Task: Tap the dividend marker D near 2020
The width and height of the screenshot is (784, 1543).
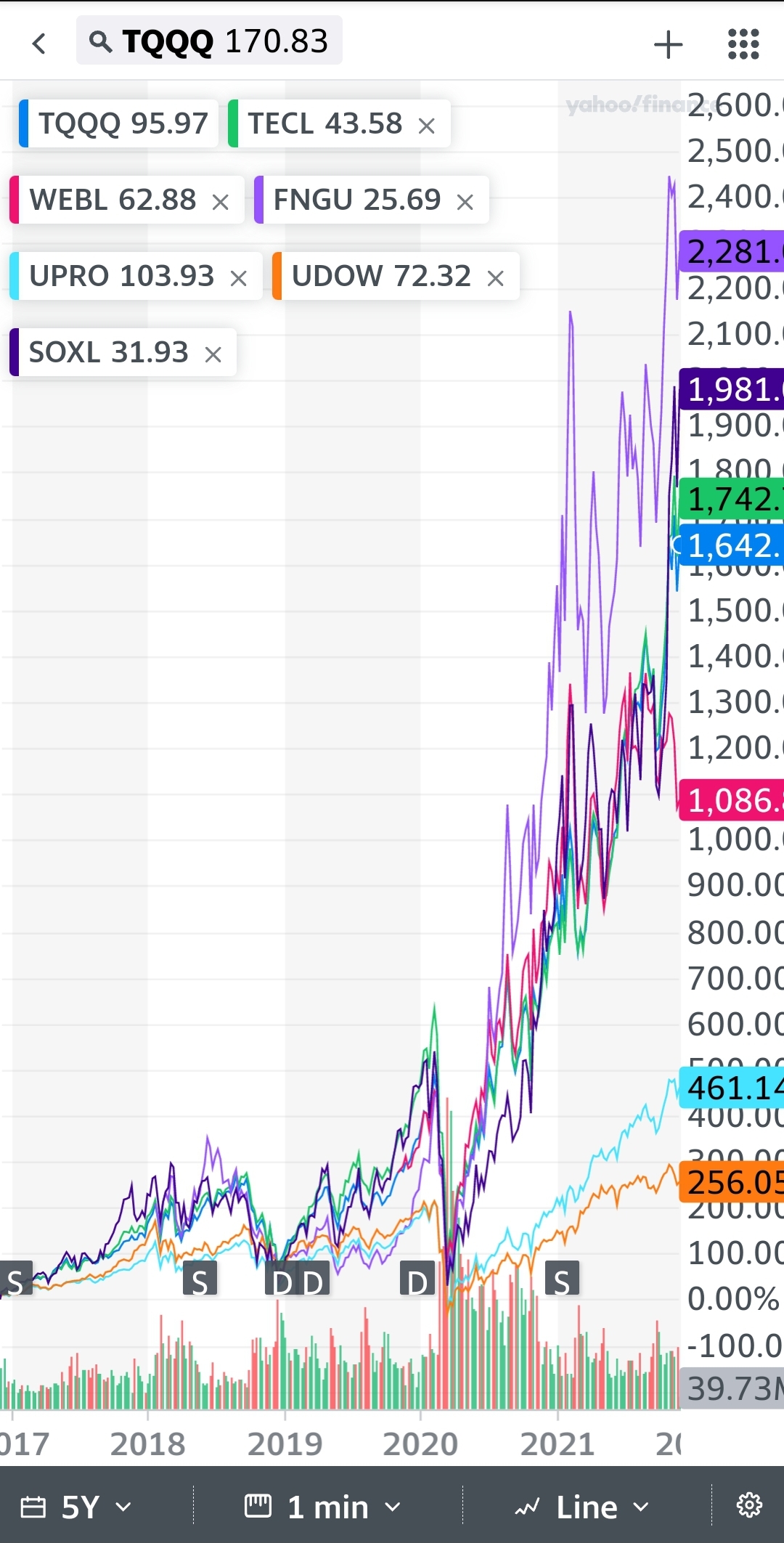Action: coord(417,1278)
